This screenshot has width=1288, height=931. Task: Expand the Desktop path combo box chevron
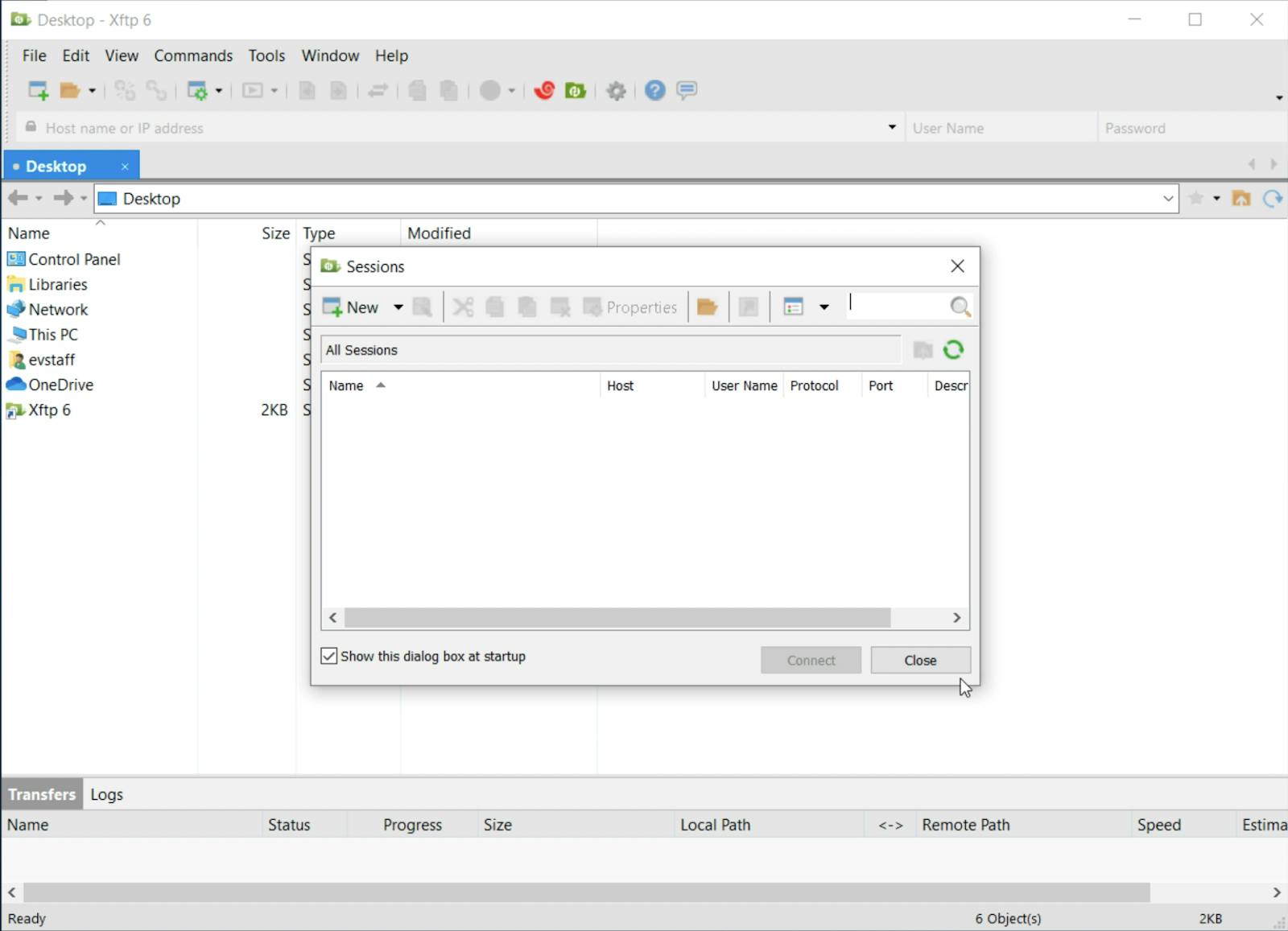(x=1168, y=199)
